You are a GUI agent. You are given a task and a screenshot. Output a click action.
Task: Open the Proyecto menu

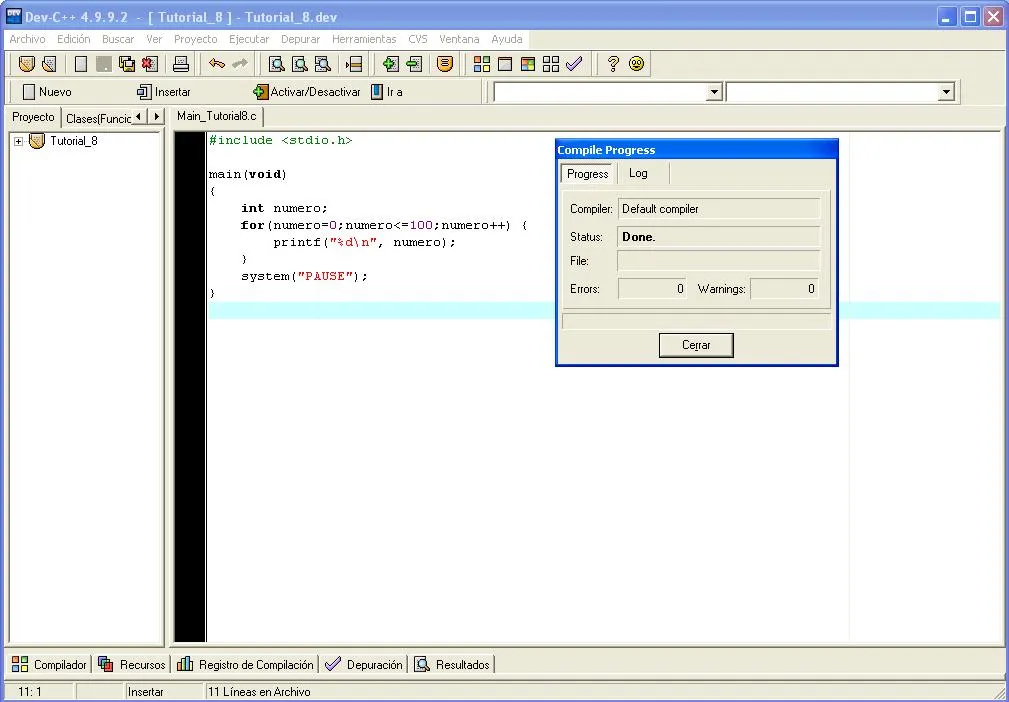pyautogui.click(x=196, y=39)
